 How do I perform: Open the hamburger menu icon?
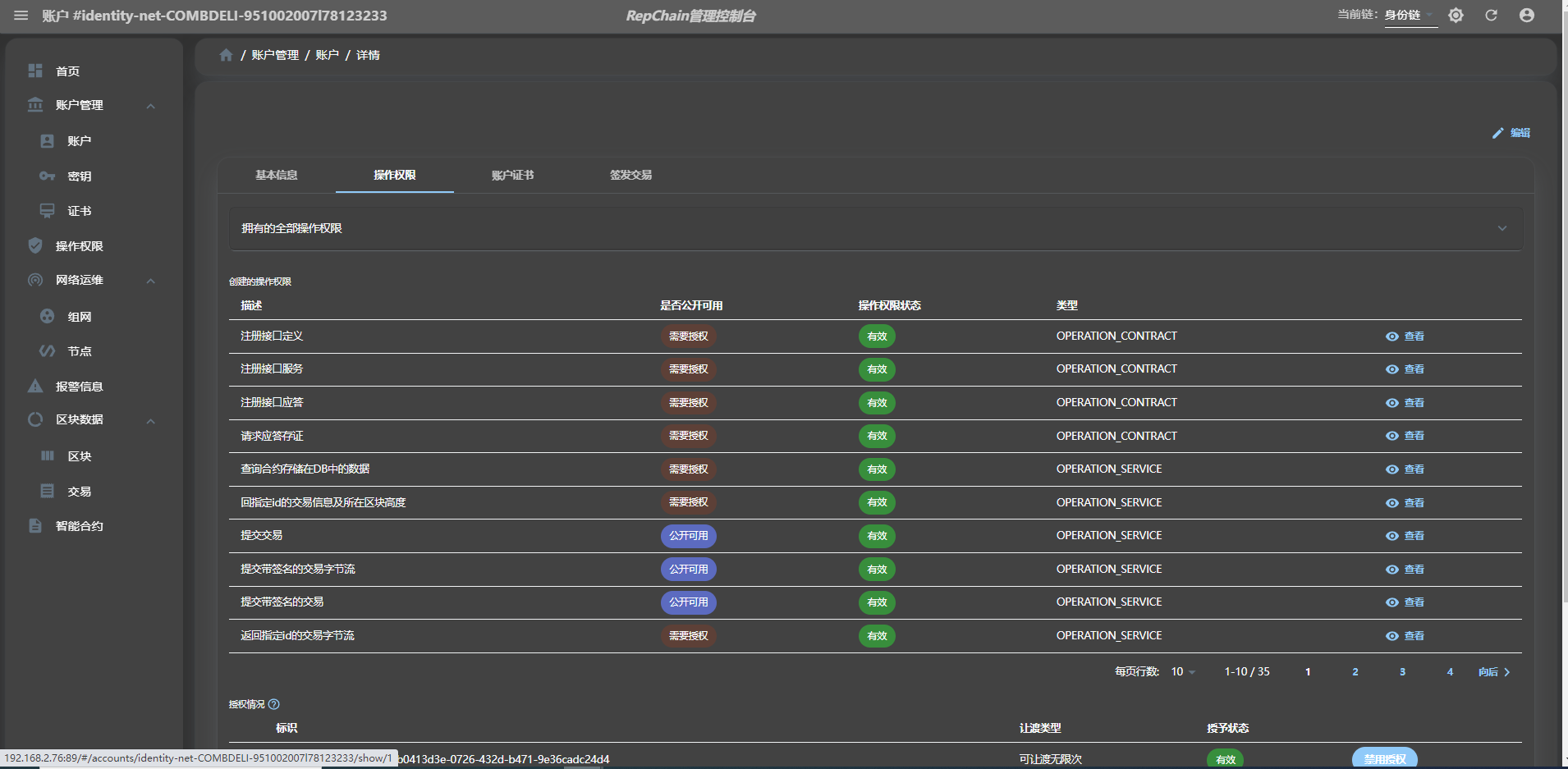click(21, 16)
